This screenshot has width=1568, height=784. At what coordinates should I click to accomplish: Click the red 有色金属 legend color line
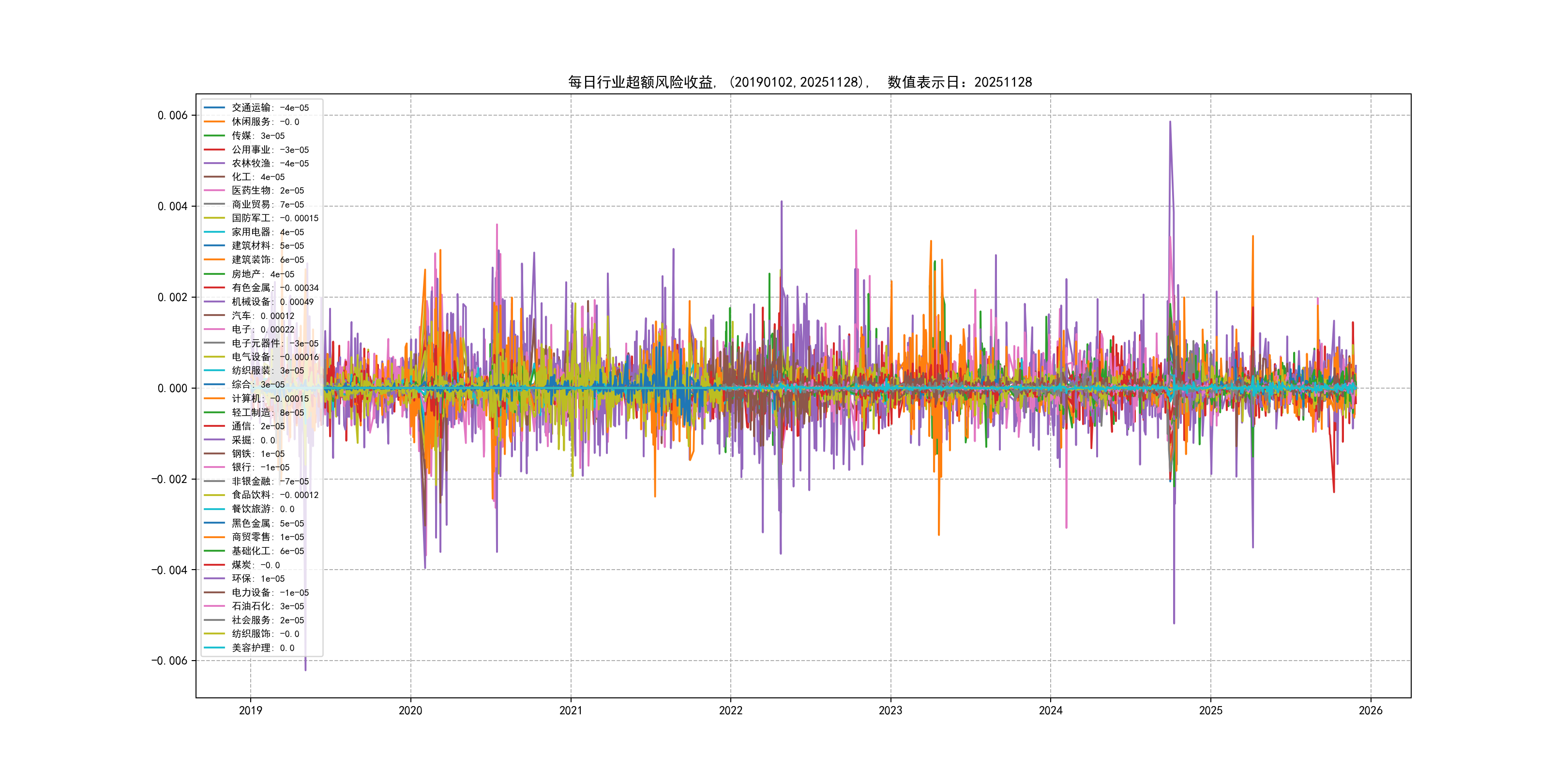coord(214,288)
